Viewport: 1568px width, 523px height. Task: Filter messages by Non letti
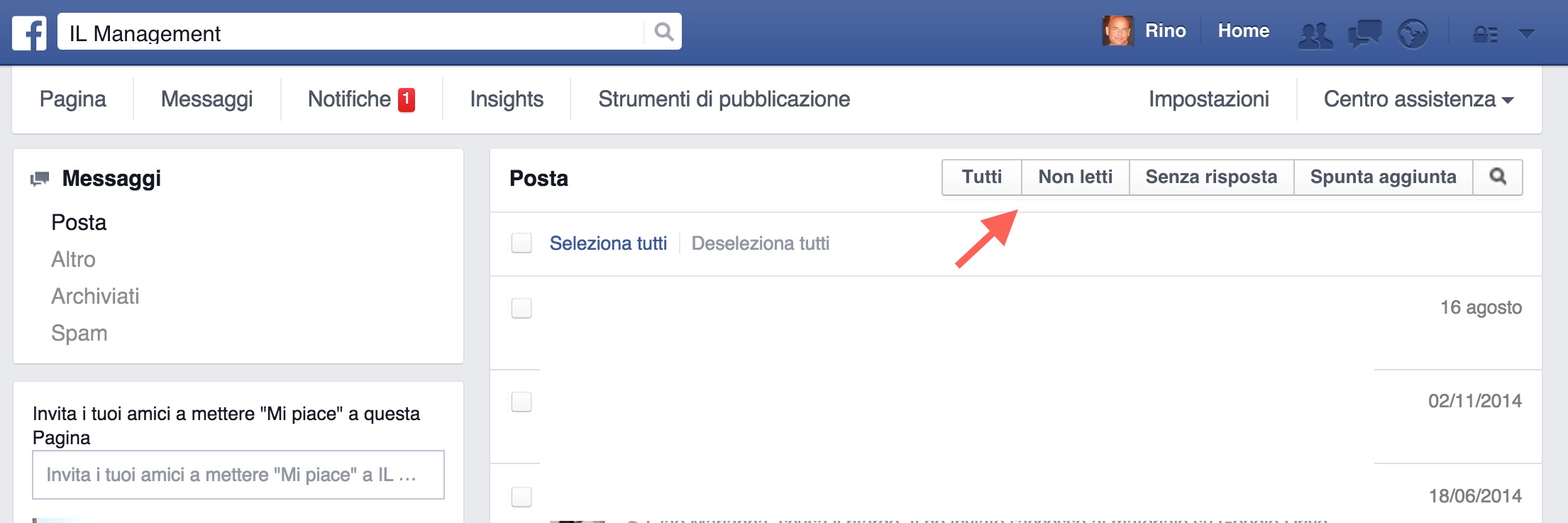tap(1075, 177)
